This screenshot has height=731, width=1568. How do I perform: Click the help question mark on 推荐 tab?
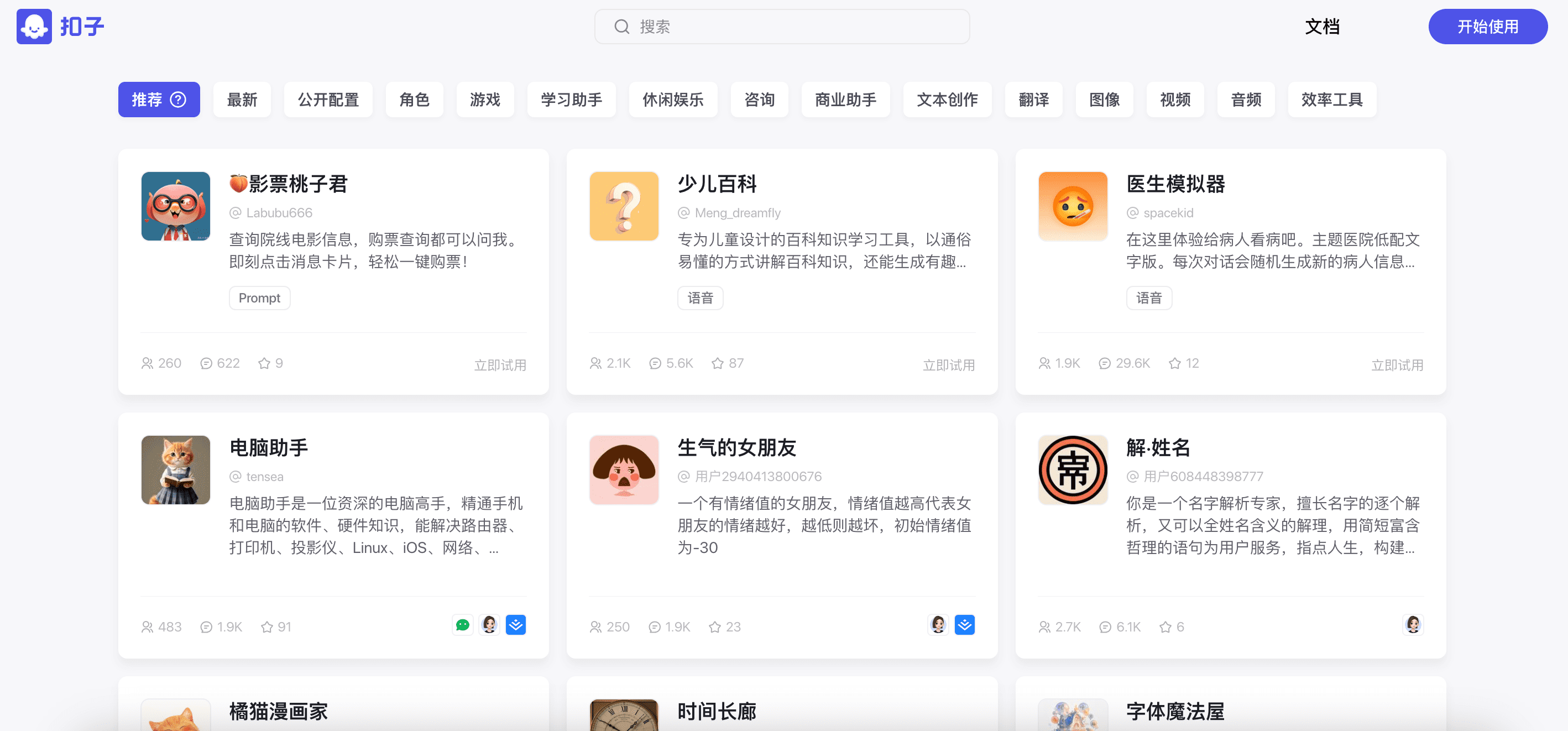pos(177,99)
